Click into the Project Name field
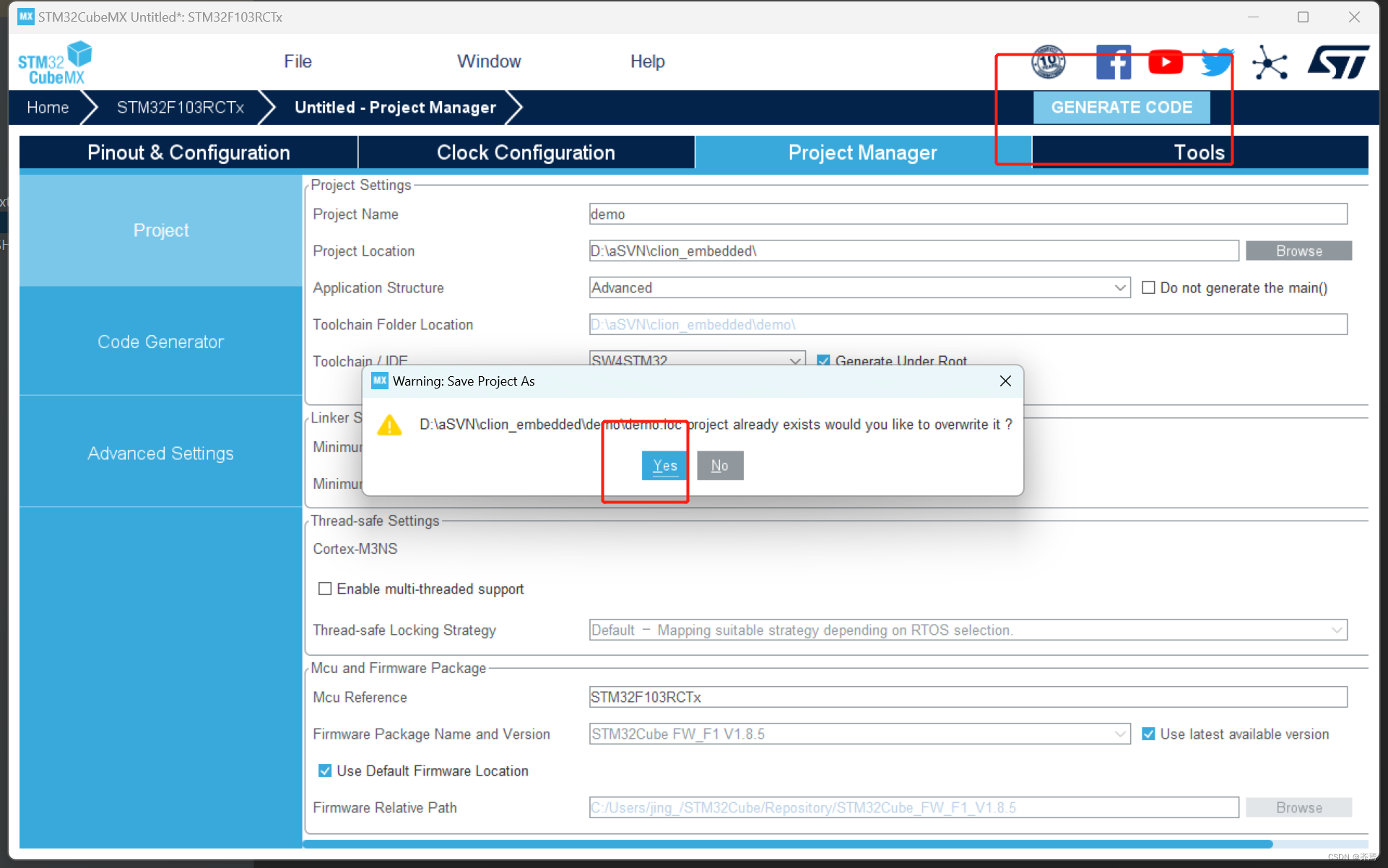Viewport: 1388px width, 868px height. 968,214
